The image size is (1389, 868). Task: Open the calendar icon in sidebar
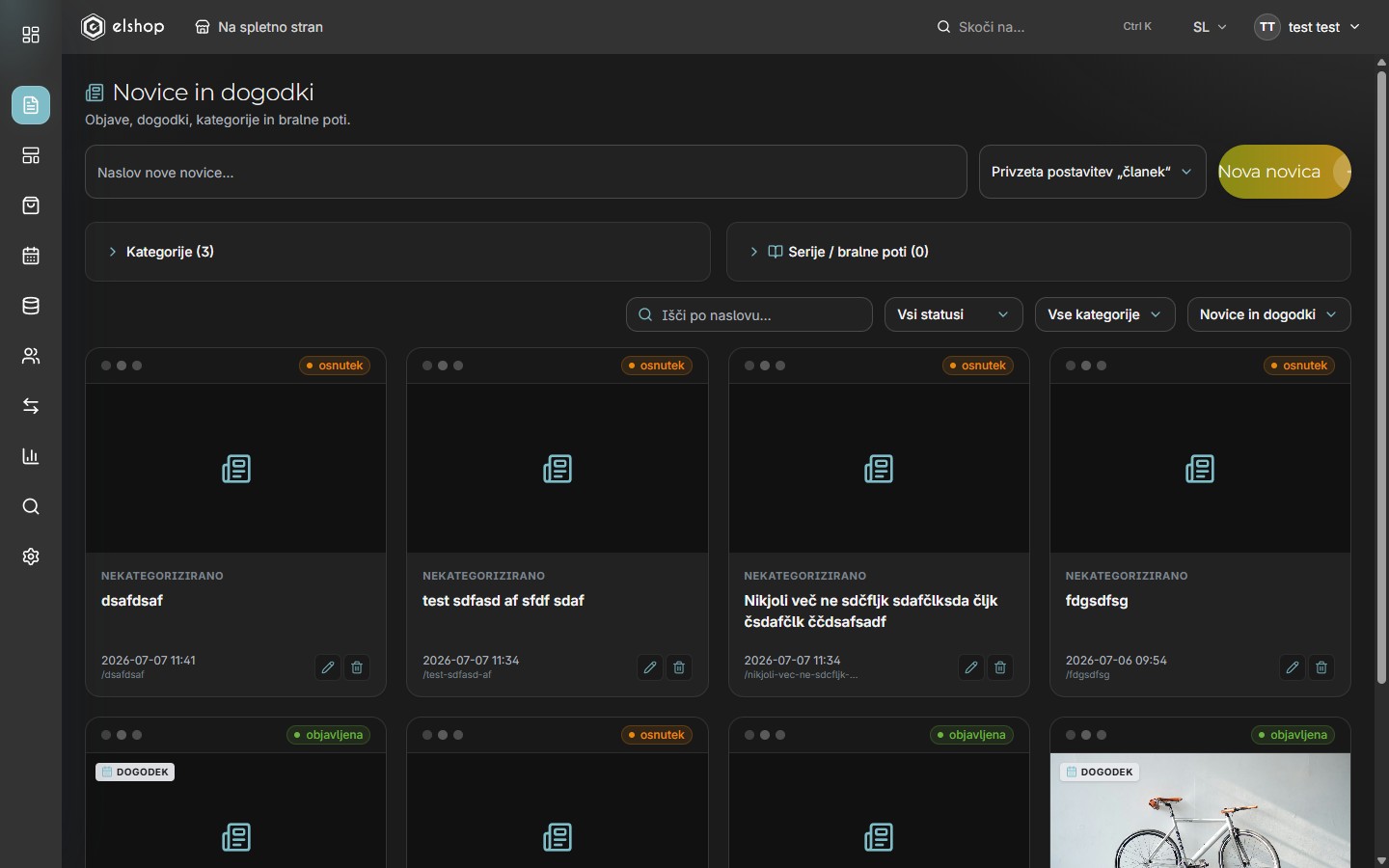(x=31, y=256)
